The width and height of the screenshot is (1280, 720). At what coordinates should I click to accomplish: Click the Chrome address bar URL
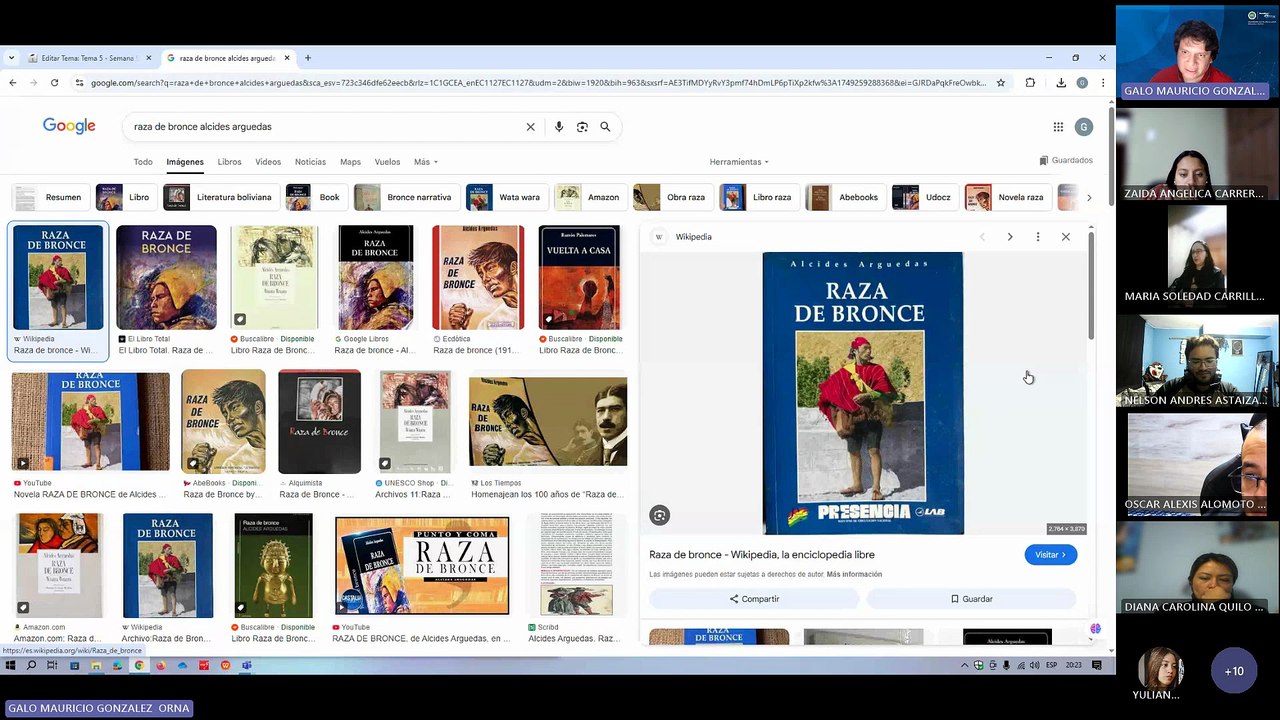(538, 83)
